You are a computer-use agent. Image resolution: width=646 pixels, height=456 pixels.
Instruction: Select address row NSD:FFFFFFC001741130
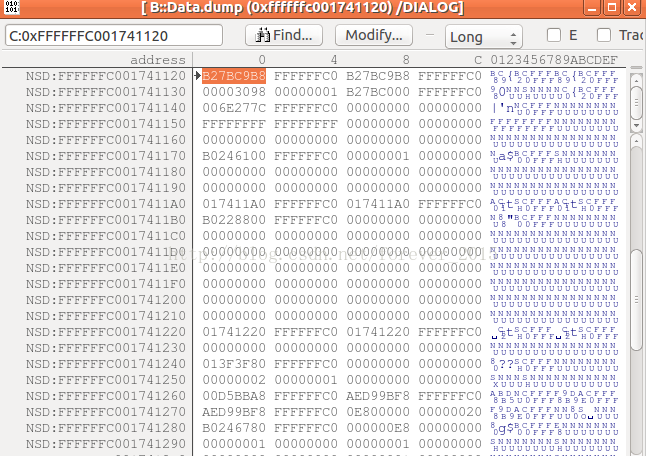106,92
